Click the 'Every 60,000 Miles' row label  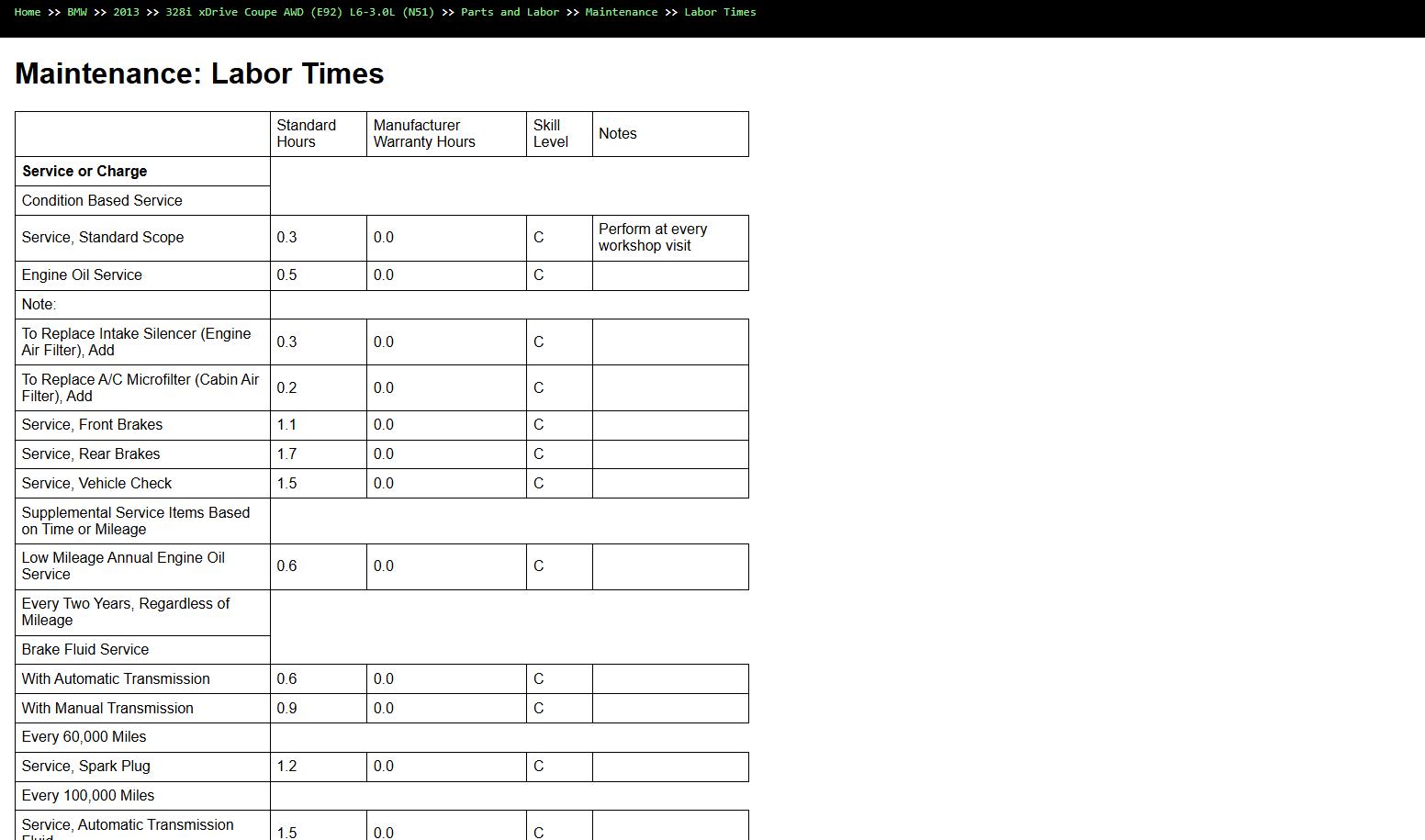84,737
